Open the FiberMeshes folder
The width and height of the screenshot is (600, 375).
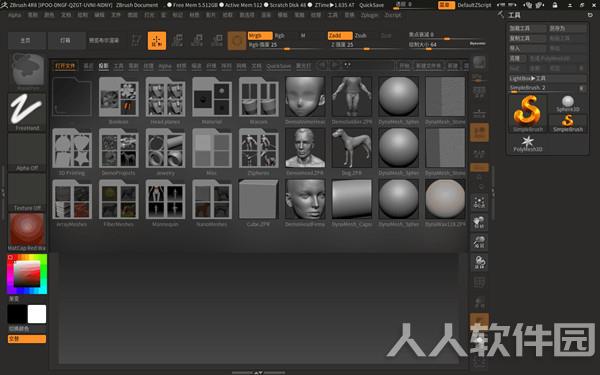point(118,203)
